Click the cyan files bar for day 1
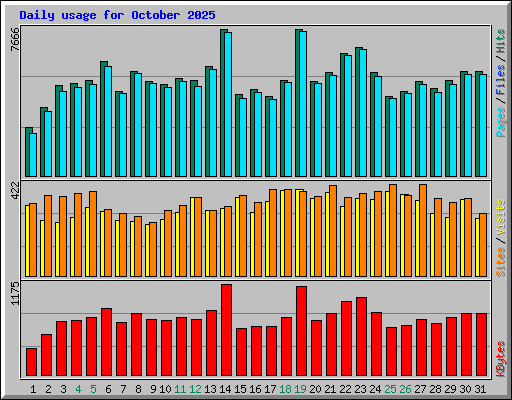Viewport: 512px width, 400px height. [33, 155]
